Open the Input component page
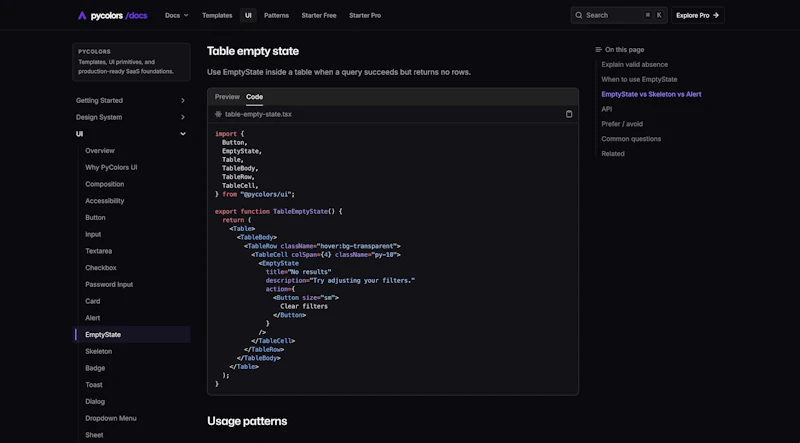The width and height of the screenshot is (800, 443). (93, 234)
